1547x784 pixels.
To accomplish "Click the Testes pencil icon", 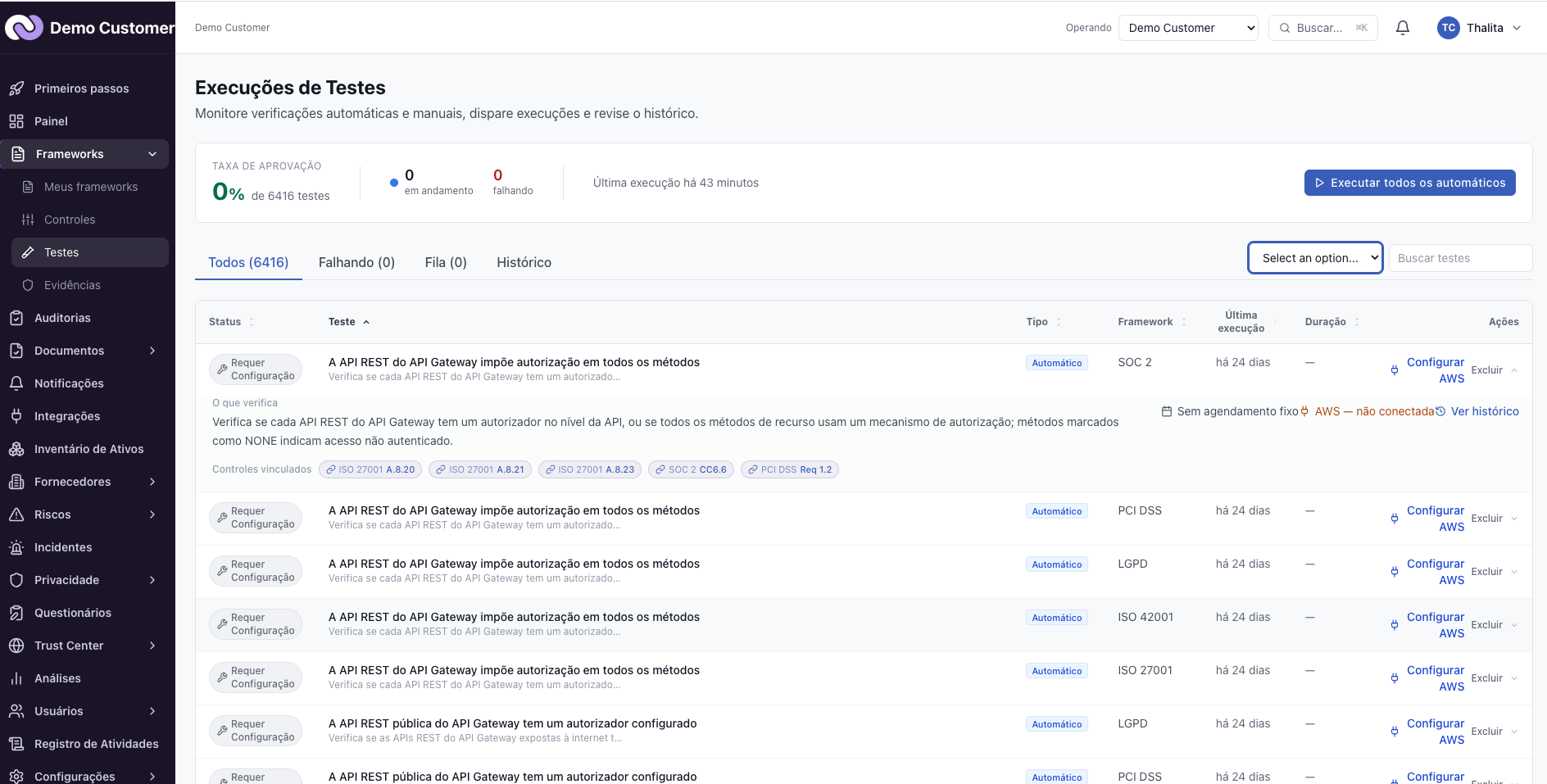I will [28, 252].
